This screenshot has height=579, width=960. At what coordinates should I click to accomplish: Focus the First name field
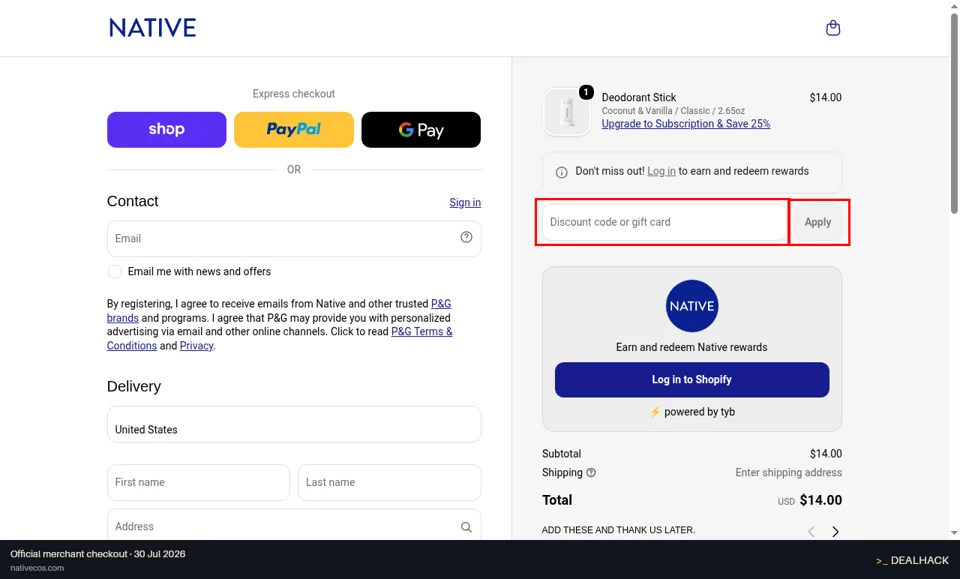tap(198, 482)
